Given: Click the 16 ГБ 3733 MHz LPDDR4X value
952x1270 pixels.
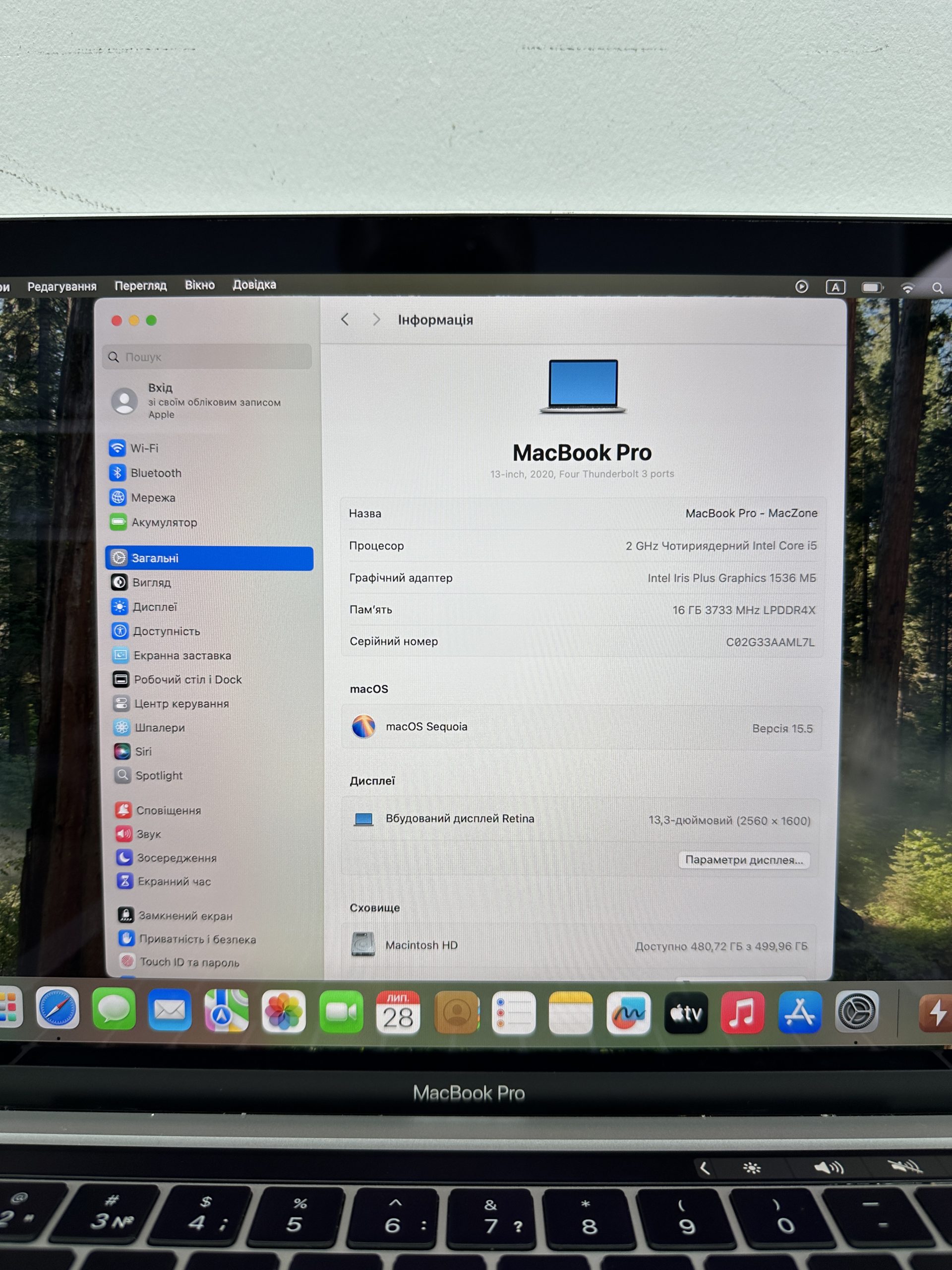Looking at the screenshot, I should (744, 610).
